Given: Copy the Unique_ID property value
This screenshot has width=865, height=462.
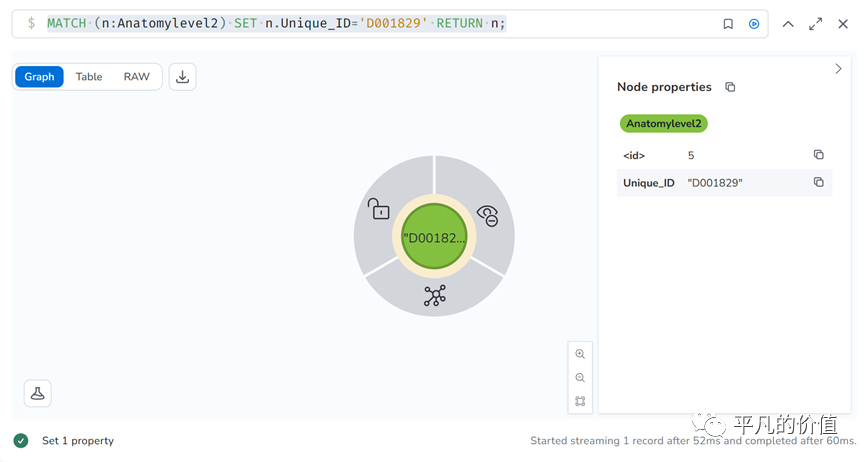Looking at the screenshot, I should tap(818, 182).
